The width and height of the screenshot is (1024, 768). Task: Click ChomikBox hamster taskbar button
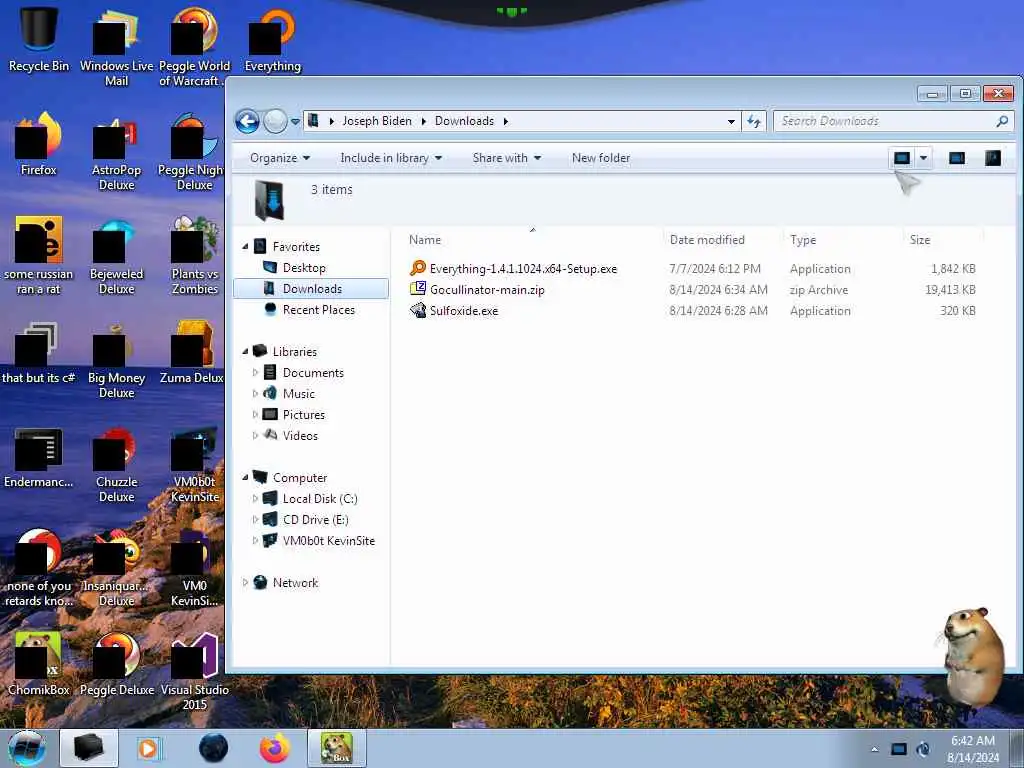coord(336,748)
